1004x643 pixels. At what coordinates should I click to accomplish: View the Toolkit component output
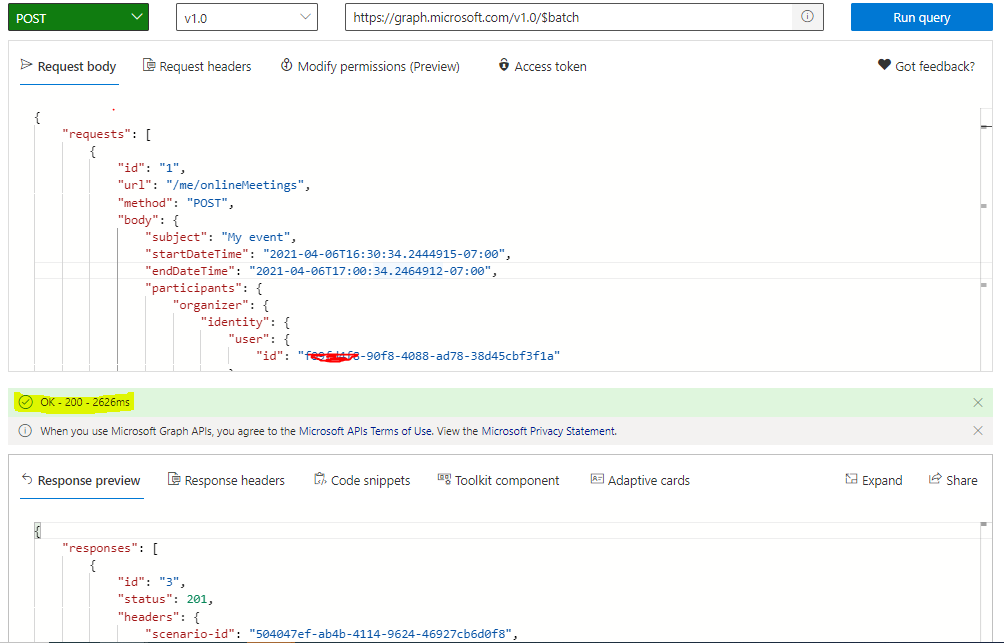tap(498, 480)
